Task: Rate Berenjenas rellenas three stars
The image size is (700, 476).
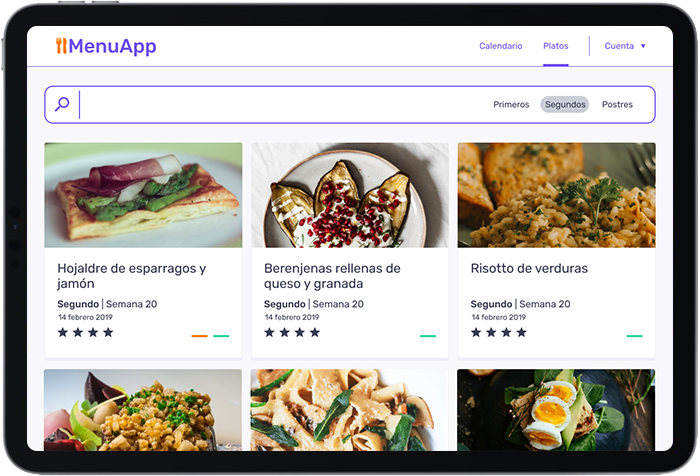Action: (300, 332)
